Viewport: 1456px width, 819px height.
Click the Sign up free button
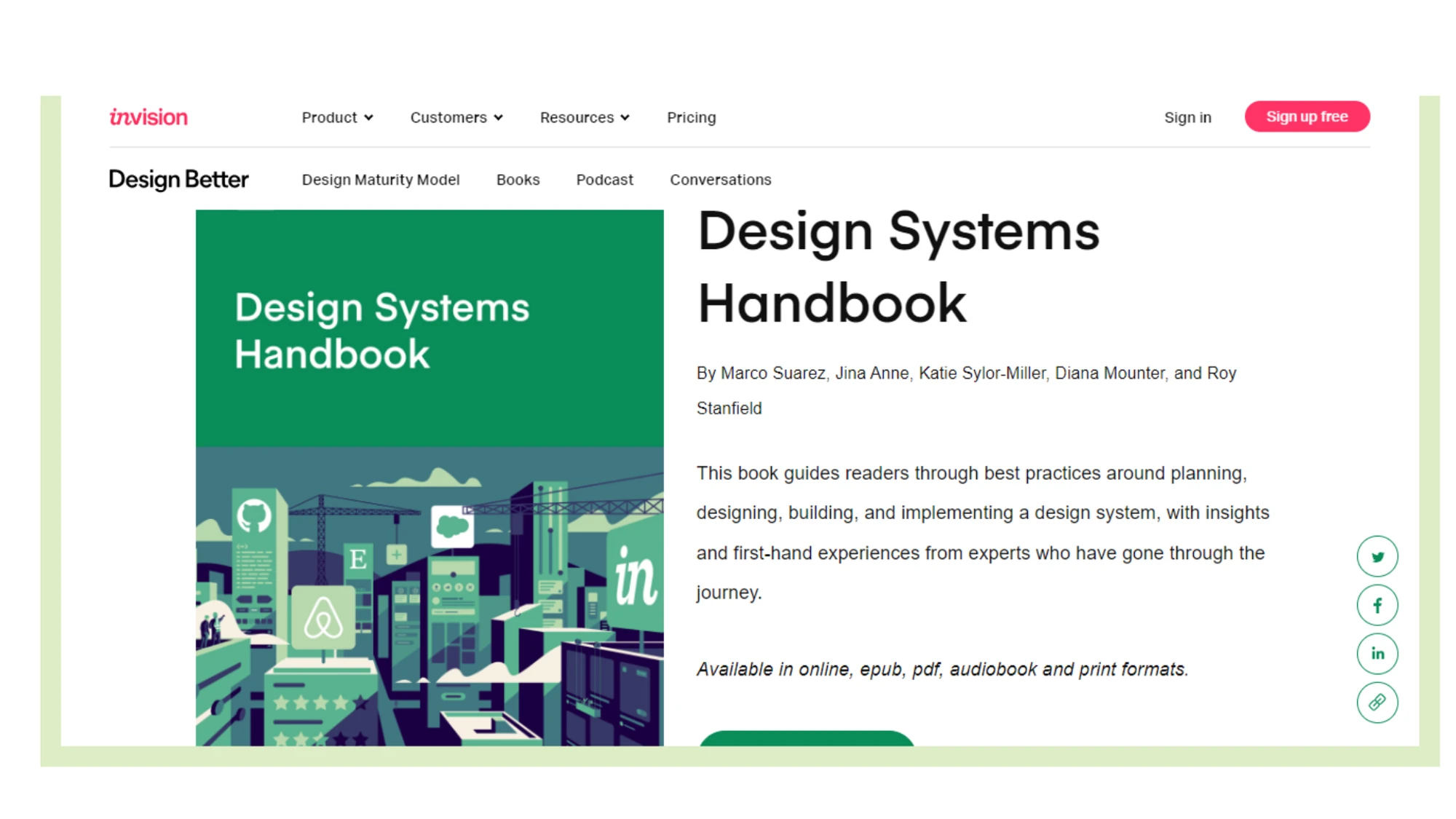point(1307,116)
